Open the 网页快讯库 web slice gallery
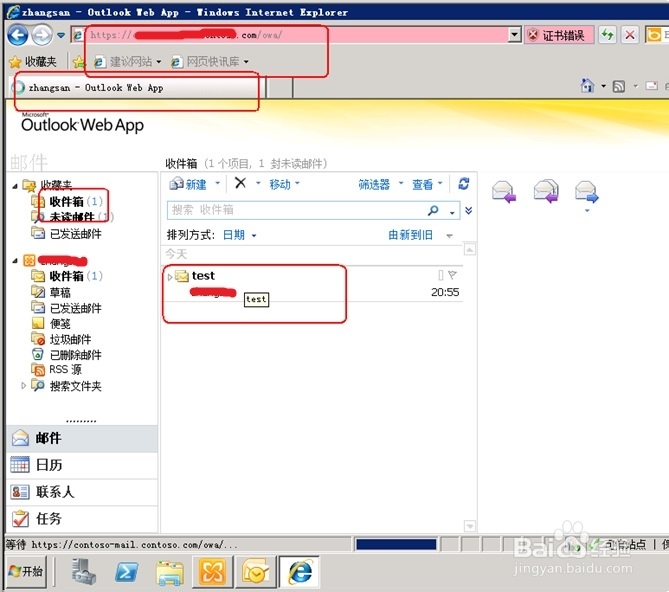The height and width of the screenshot is (592, 669). 210,62
